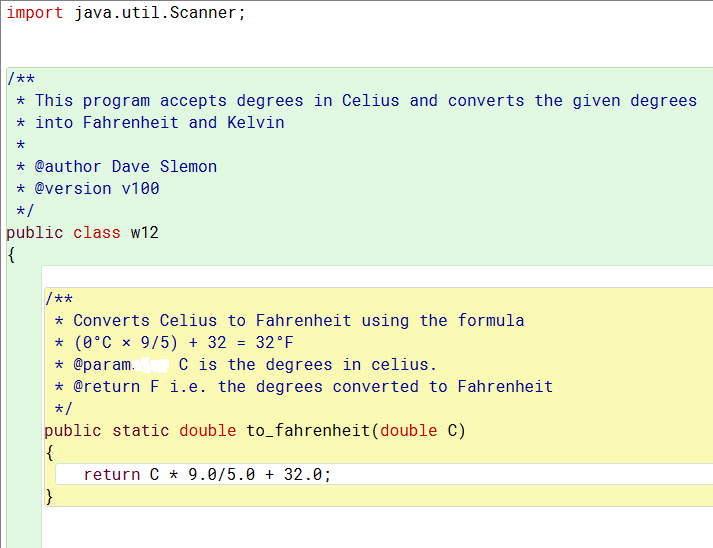Click the static keyword in method signature

tap(141, 430)
